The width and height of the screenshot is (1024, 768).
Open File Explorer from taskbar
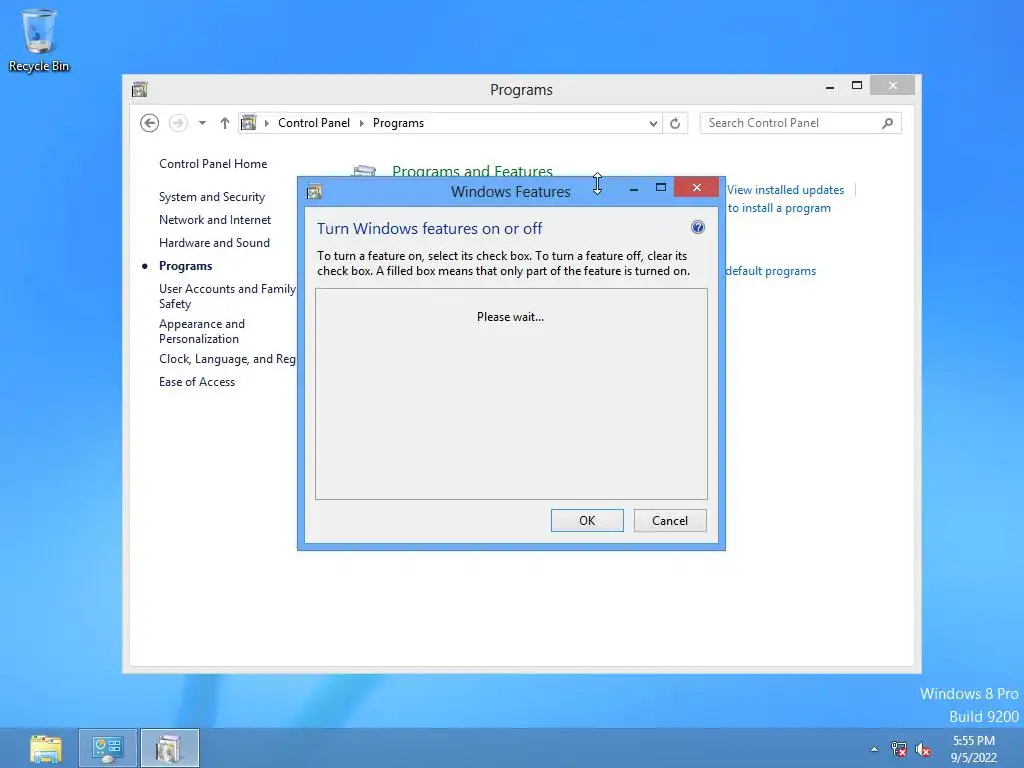46,748
